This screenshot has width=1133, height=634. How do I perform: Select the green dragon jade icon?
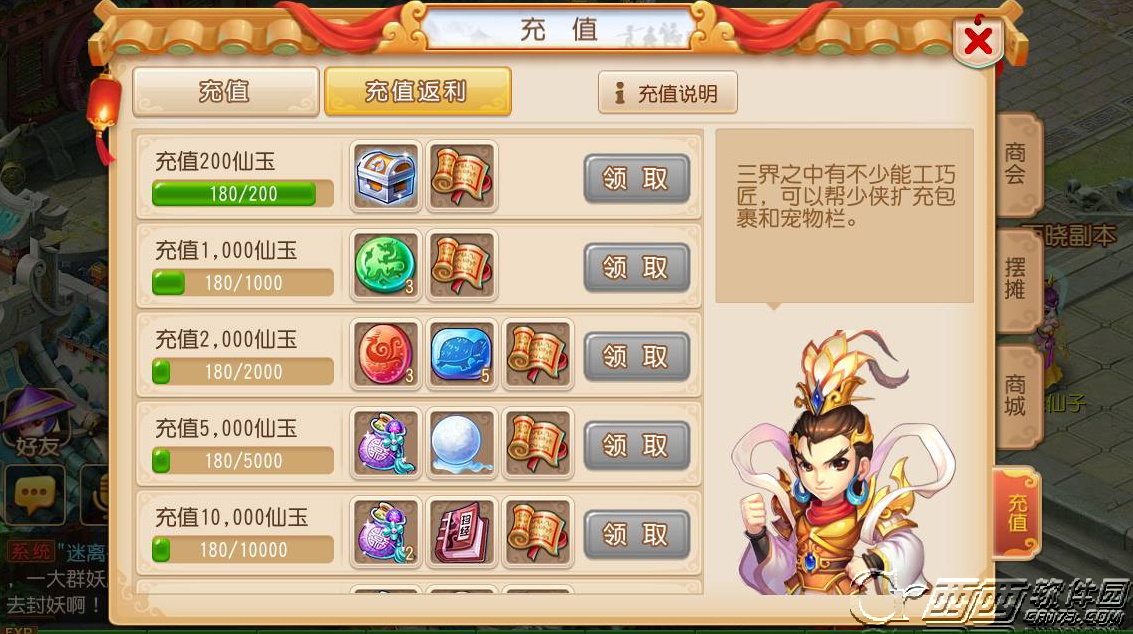[386, 265]
